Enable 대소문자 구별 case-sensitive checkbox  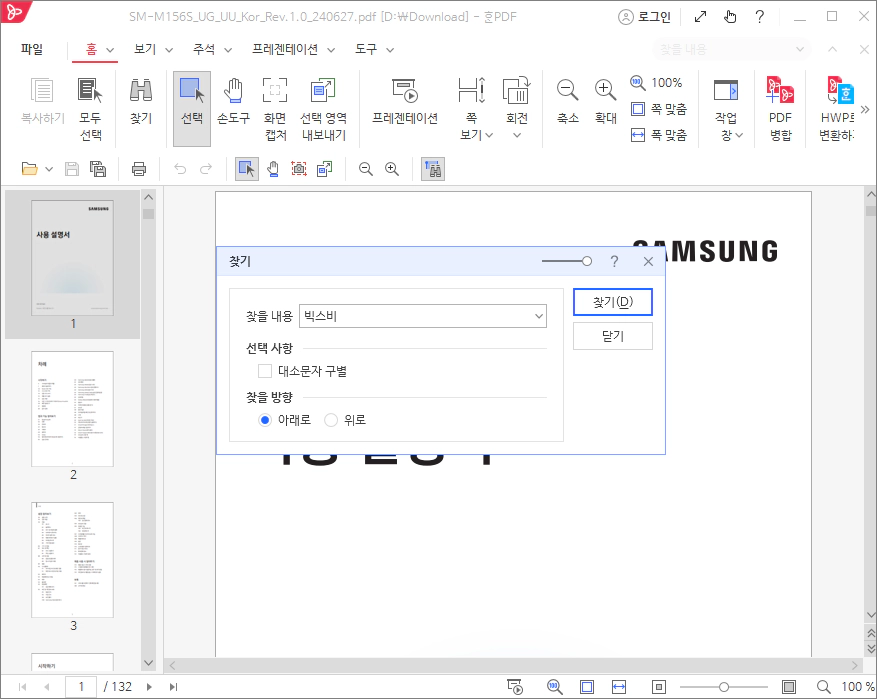(x=265, y=371)
